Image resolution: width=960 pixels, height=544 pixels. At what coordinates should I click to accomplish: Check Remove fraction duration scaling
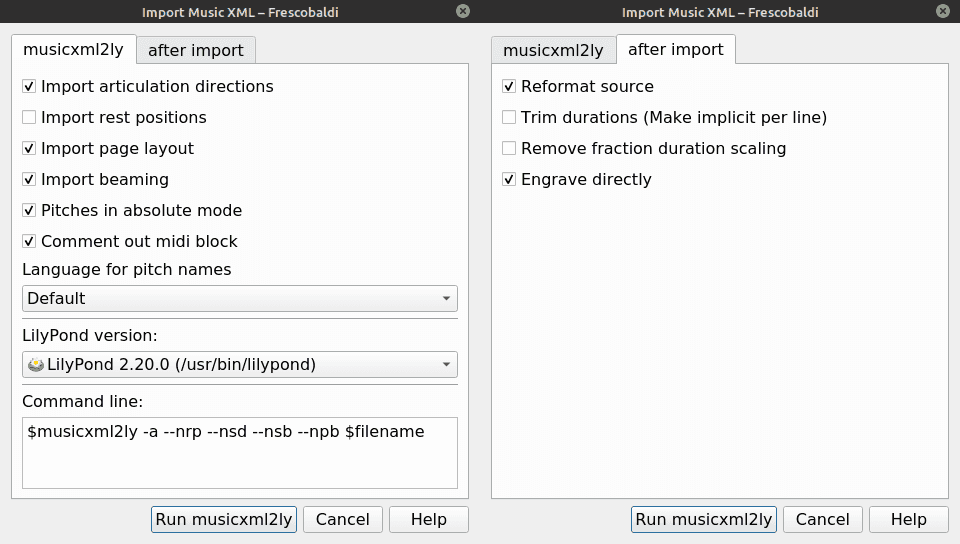click(509, 149)
